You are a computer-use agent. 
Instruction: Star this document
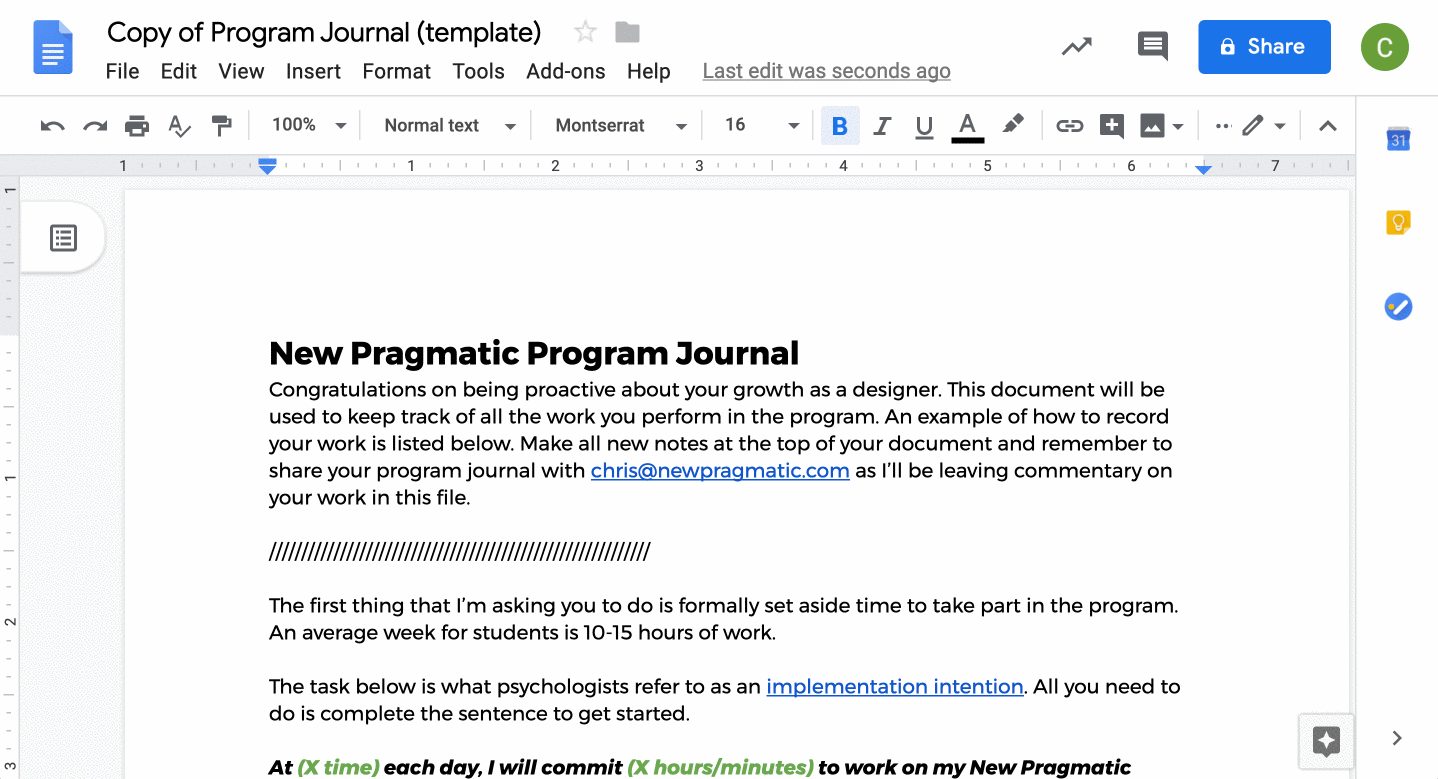point(585,32)
